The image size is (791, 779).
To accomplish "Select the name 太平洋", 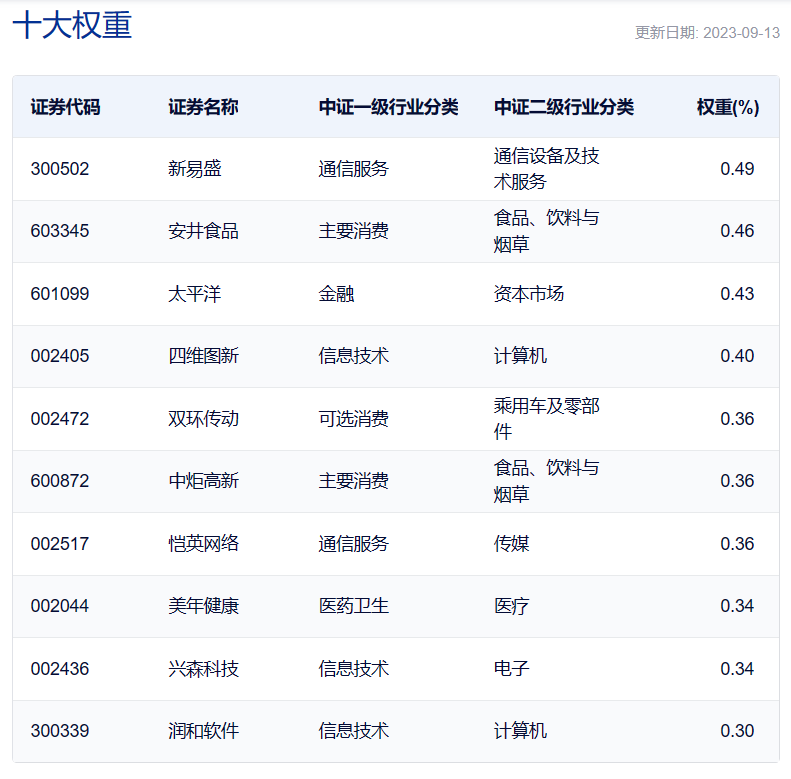I will point(194,294).
